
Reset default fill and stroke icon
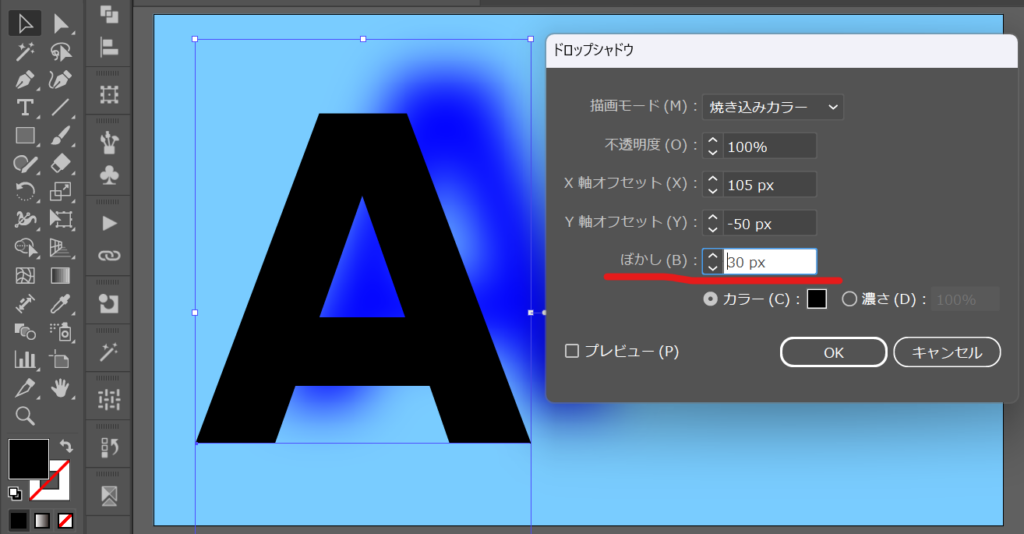[x=14, y=493]
